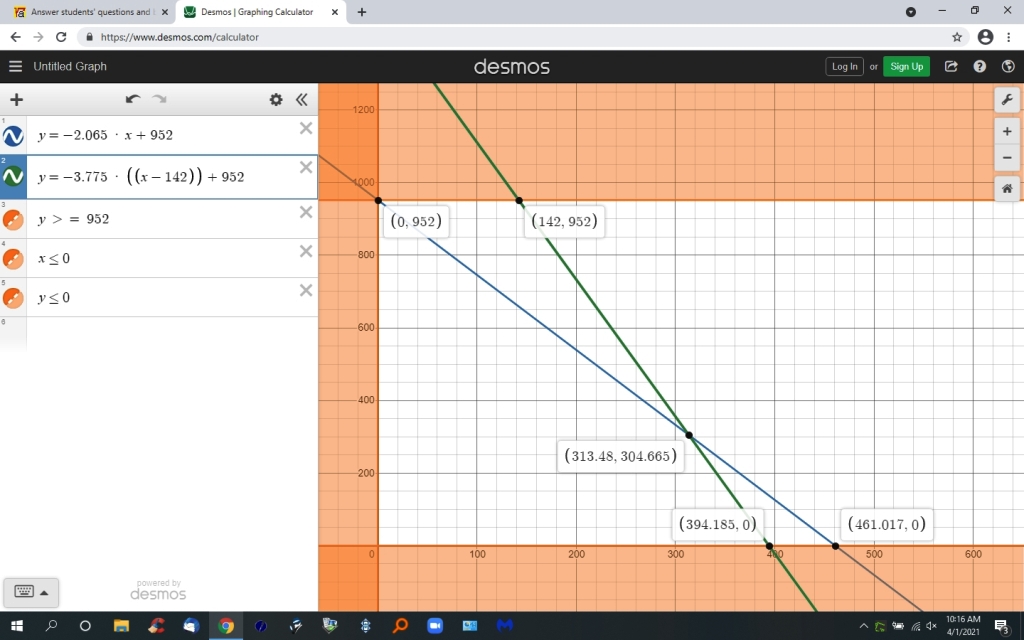Delete the x ≤ 0 expression
The image size is (1024, 640).
306,251
